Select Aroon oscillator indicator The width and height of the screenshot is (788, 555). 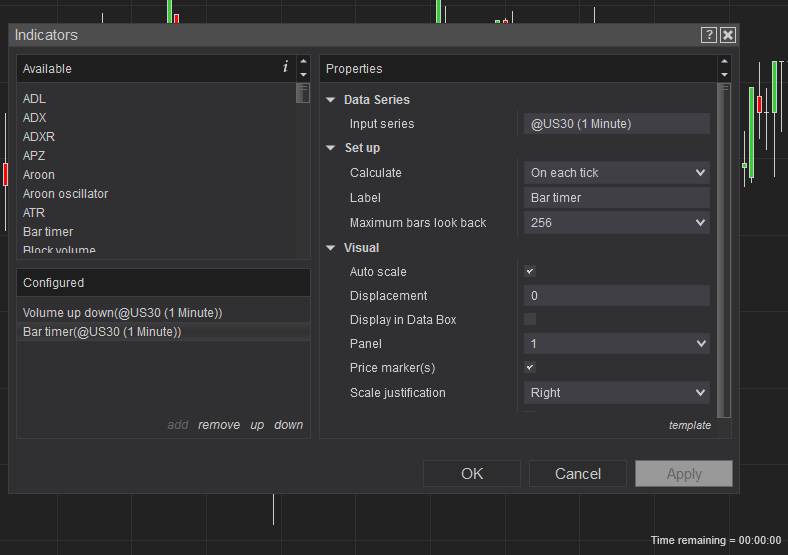(65, 194)
